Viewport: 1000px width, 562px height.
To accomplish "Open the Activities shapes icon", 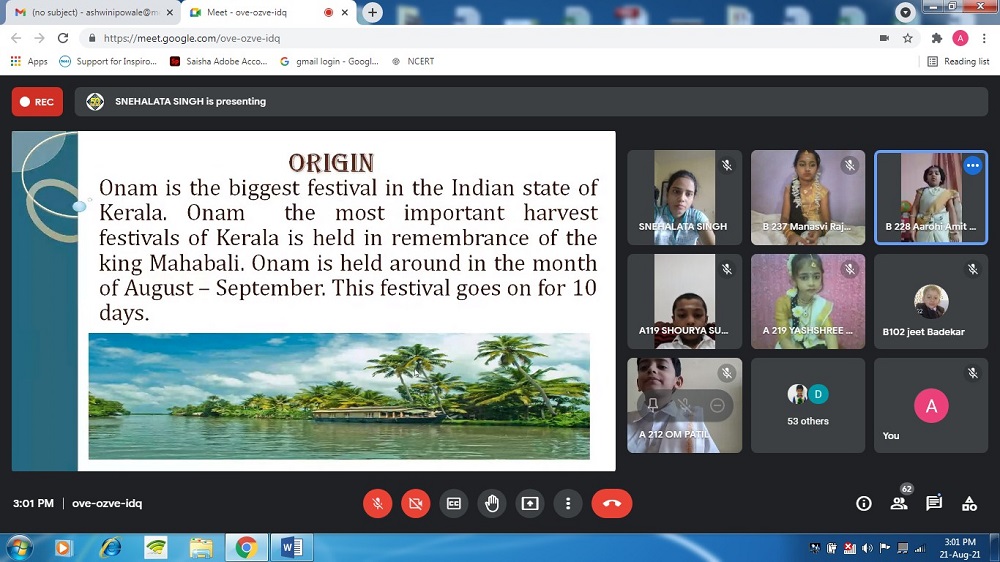I will click(x=969, y=504).
